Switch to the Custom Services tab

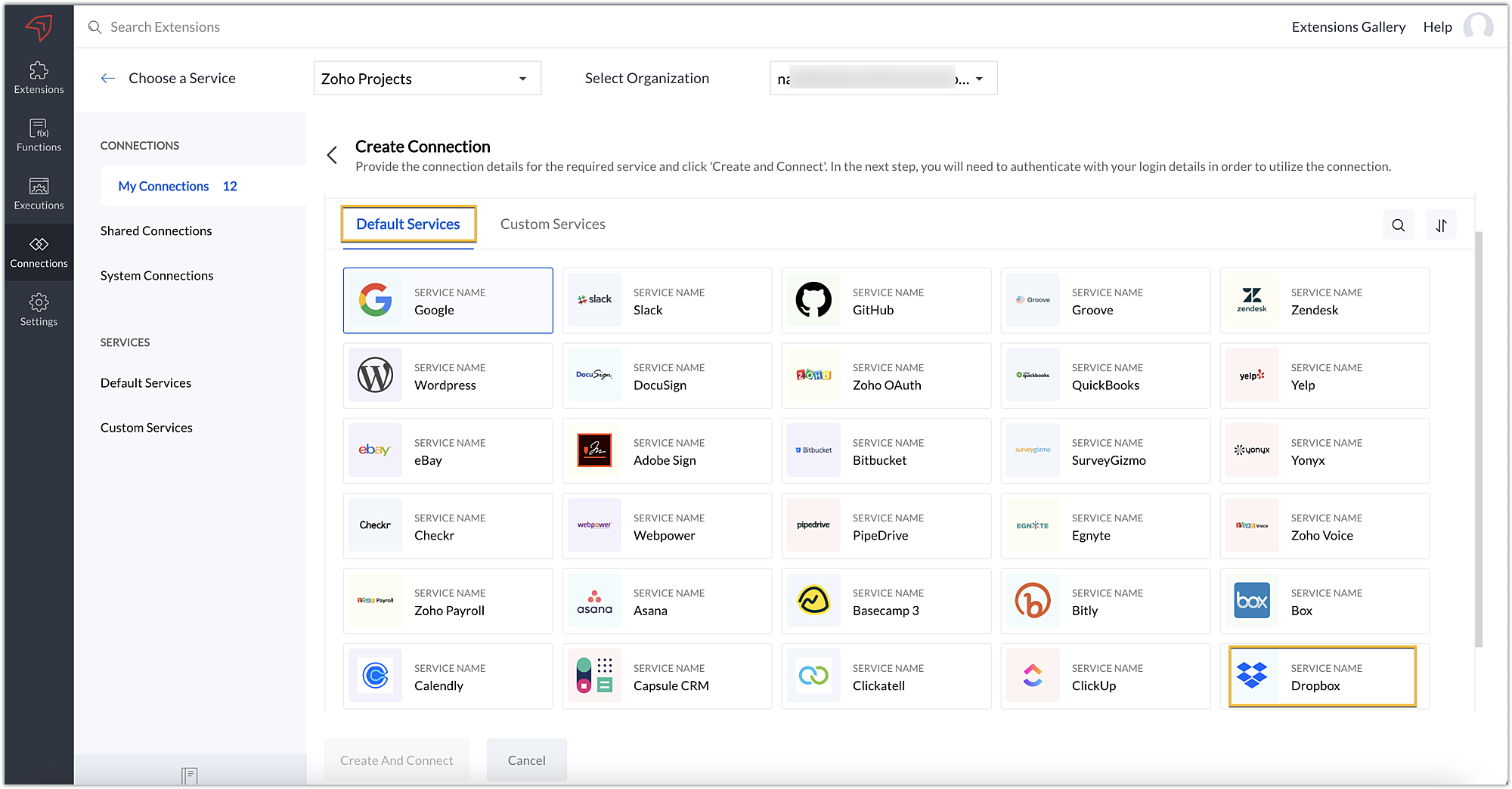pyautogui.click(x=553, y=224)
